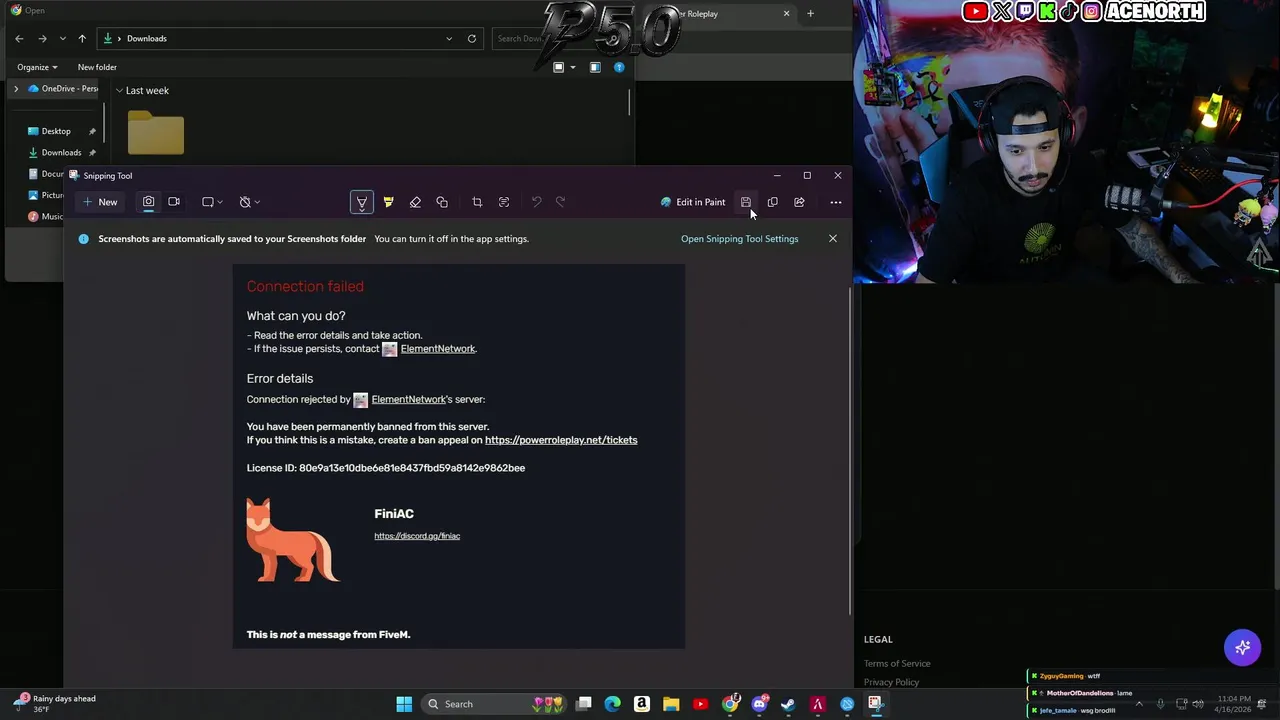
Task: Expand the address bar history dropdown
Action: [449, 38]
